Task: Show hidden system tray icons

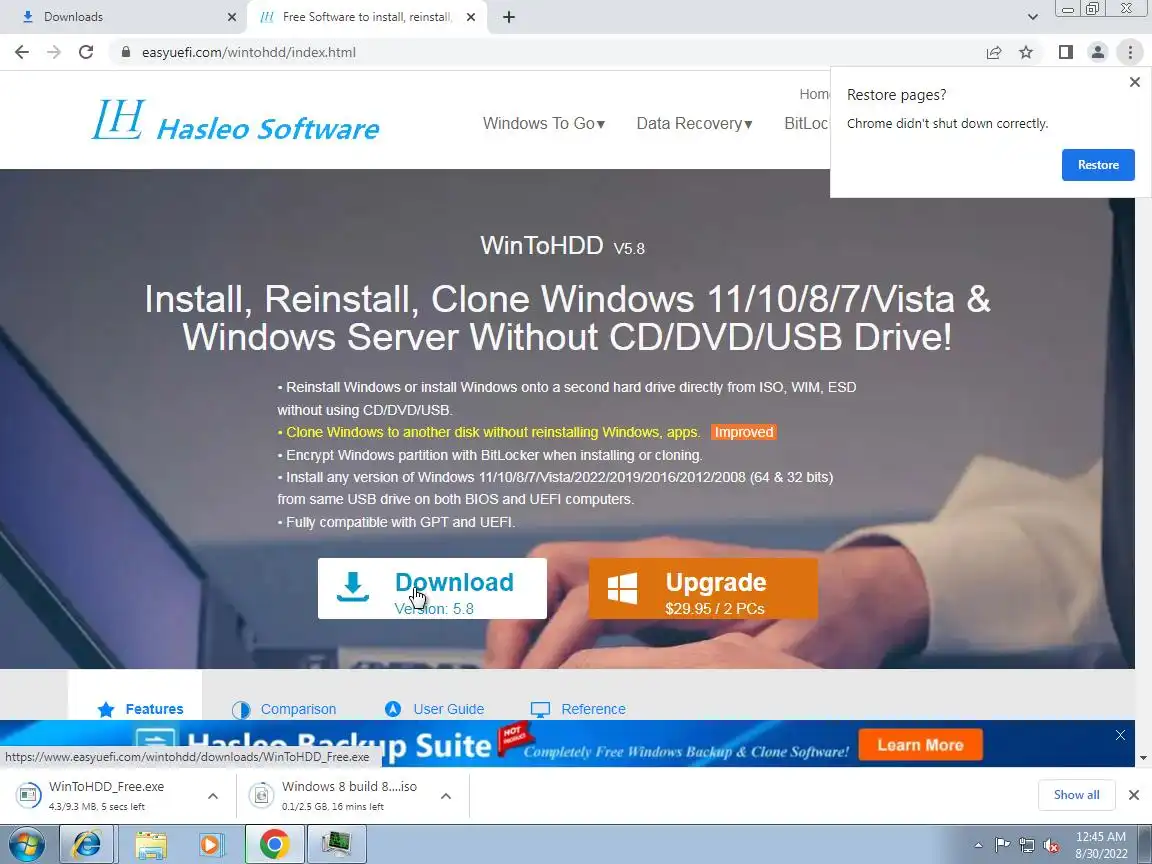Action: point(978,846)
